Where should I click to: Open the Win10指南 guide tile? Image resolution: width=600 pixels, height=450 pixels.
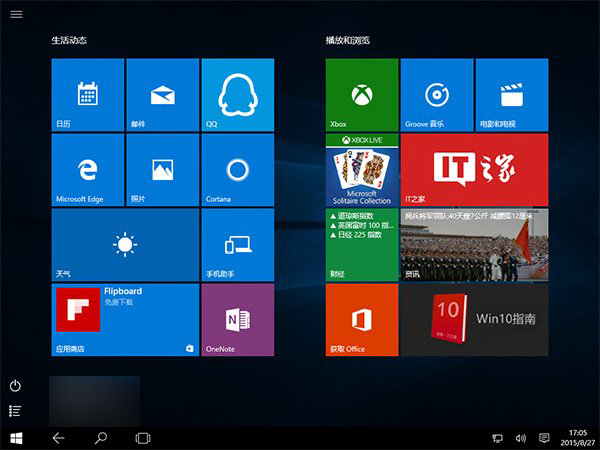click(474, 320)
